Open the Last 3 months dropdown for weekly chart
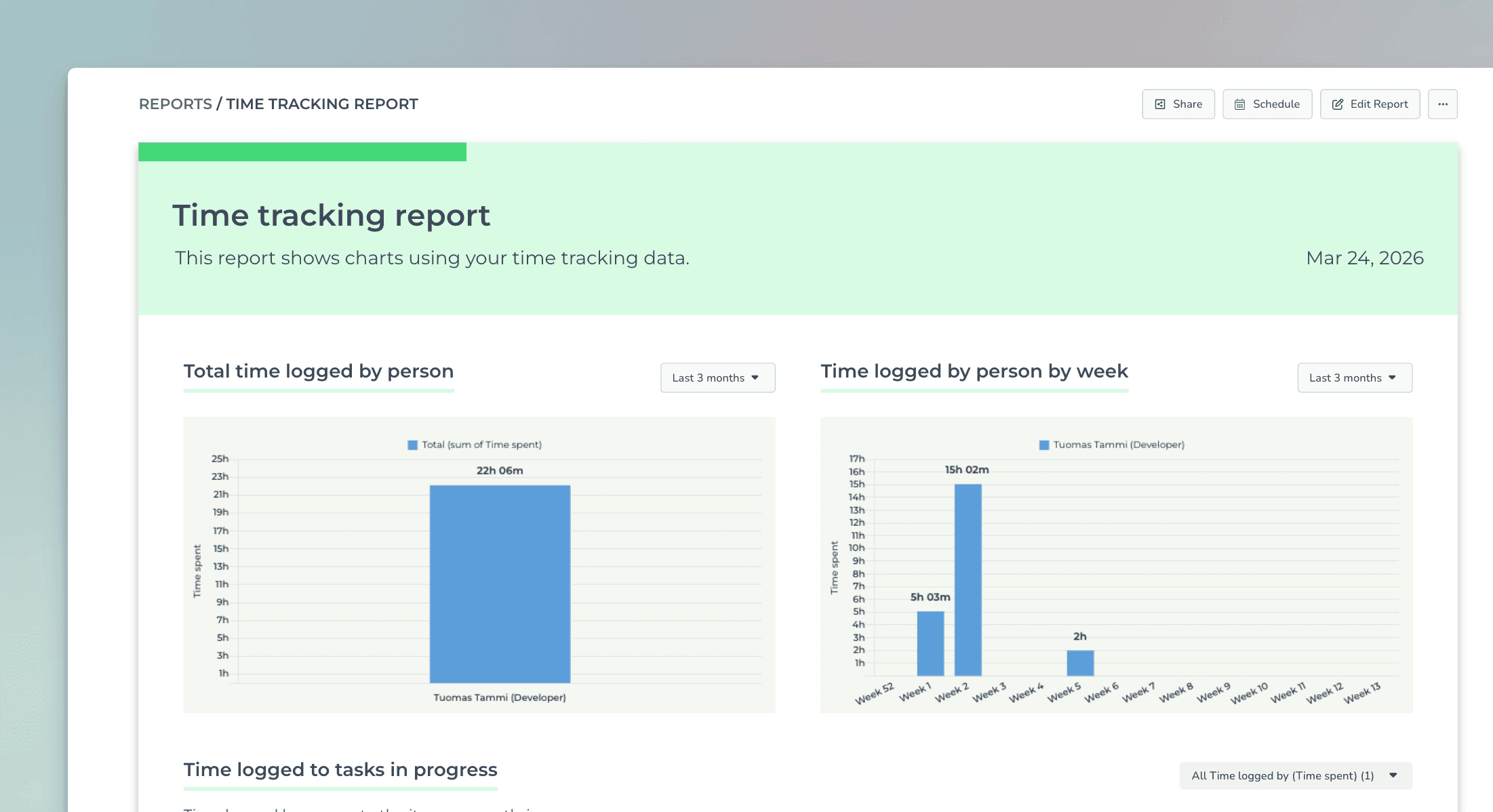This screenshot has width=1493, height=812. 1354,378
